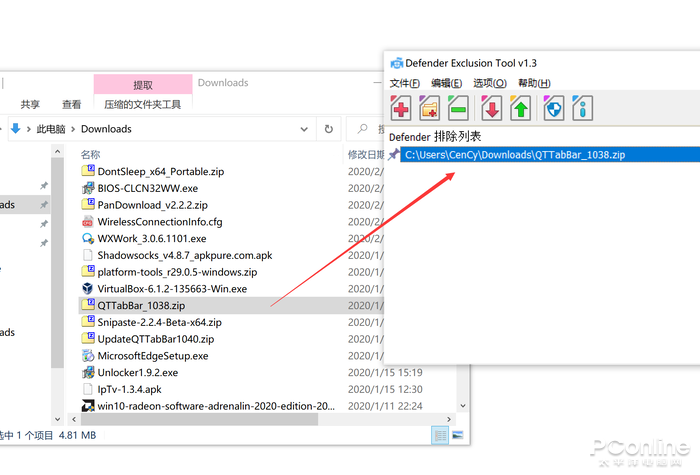The image size is (700, 475).
Task: Click the Unlocker1.9.2.exe file icon
Action: [88, 372]
